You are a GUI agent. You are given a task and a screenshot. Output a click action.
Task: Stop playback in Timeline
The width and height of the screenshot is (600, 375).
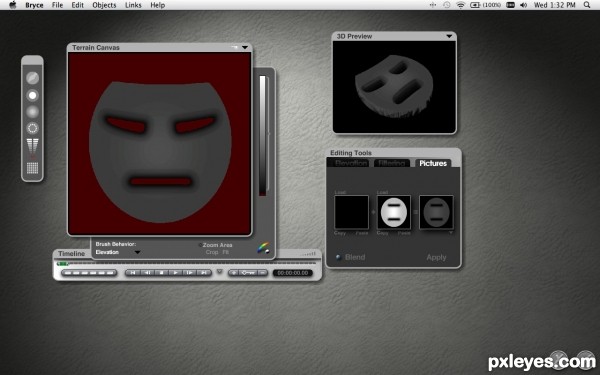tap(161, 273)
